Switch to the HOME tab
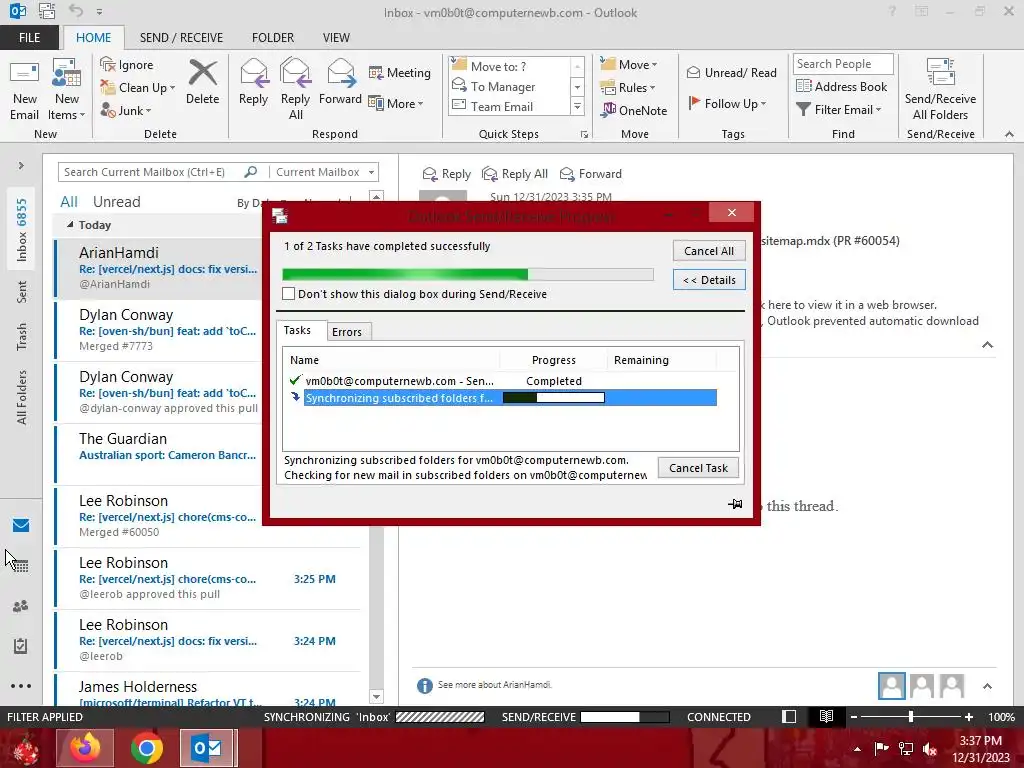 [x=93, y=38]
